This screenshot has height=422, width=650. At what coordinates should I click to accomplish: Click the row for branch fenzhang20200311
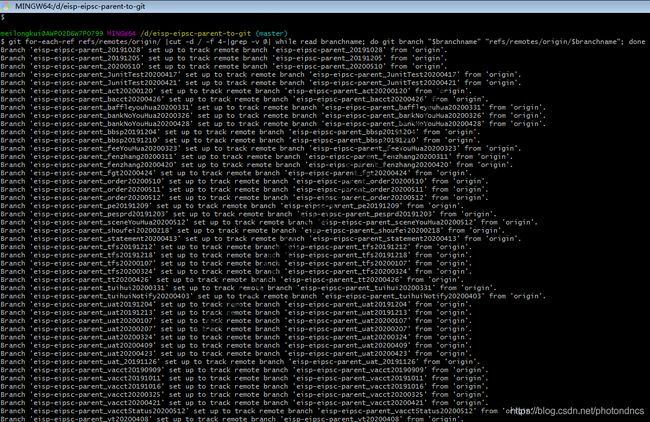(257, 157)
